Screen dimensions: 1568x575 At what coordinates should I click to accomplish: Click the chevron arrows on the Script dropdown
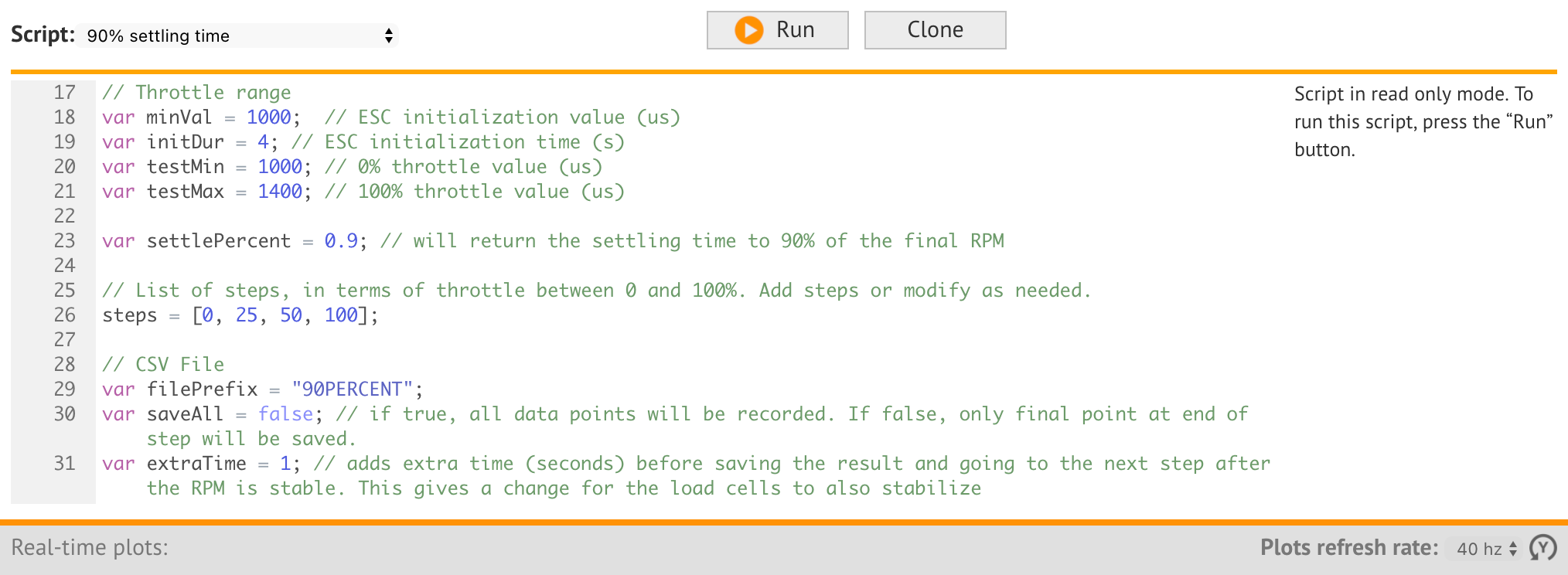click(388, 36)
